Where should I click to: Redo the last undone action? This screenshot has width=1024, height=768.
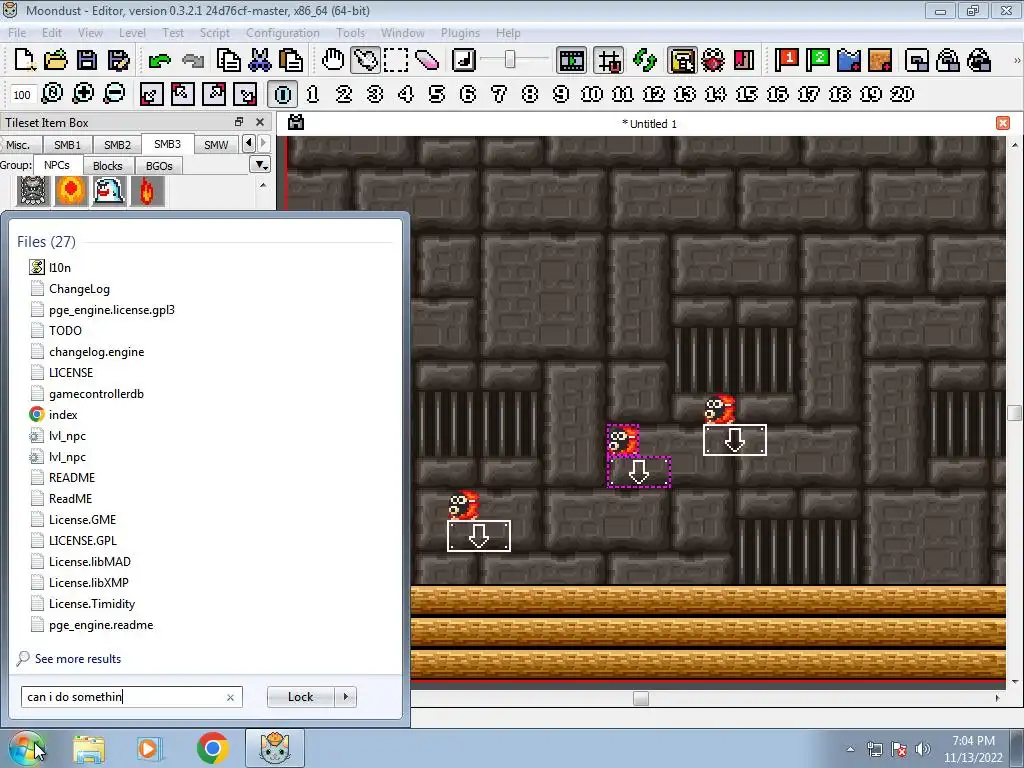point(193,60)
